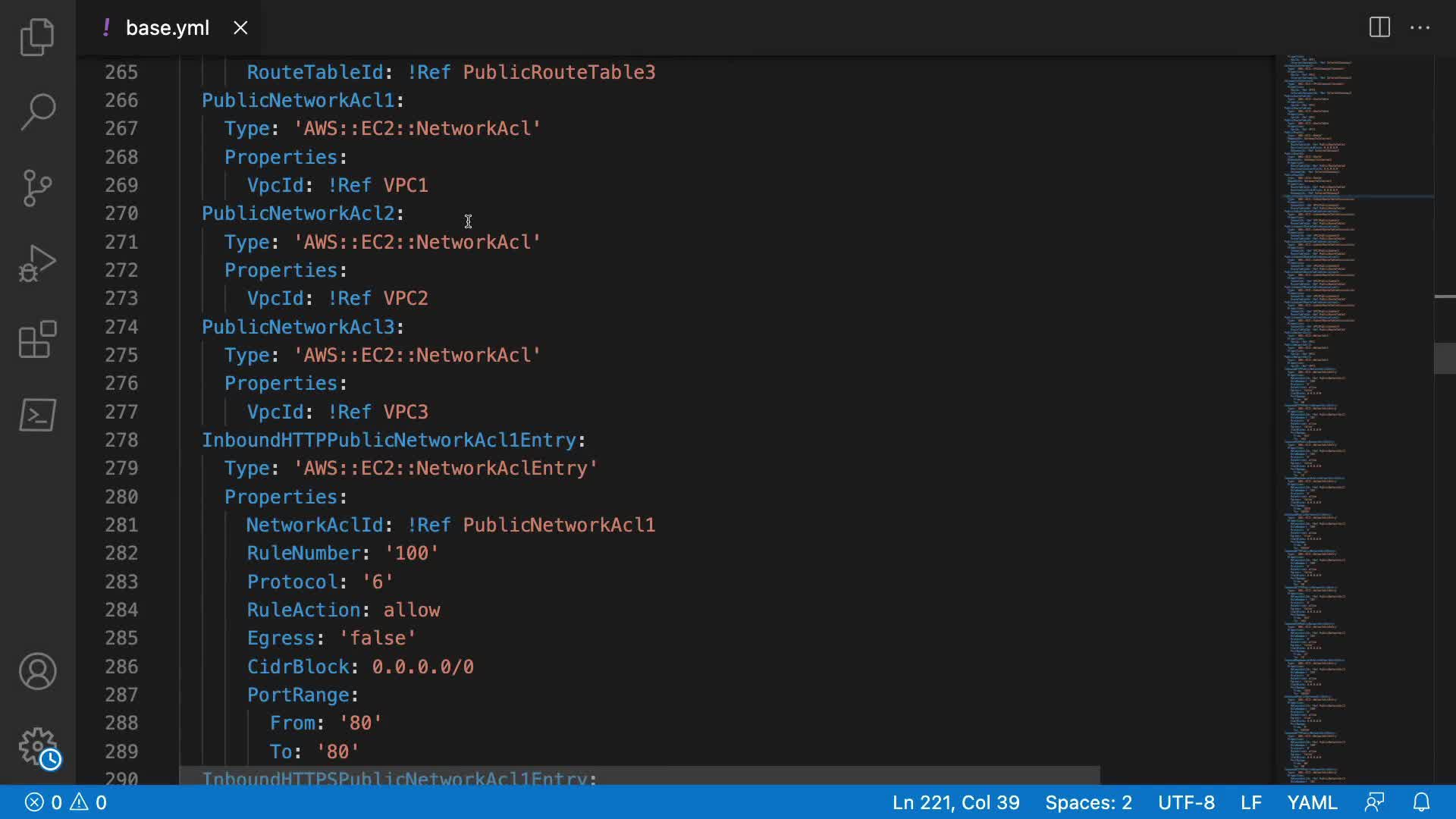Change indentation via Spaces: 2
The image size is (1456, 819).
(1088, 802)
